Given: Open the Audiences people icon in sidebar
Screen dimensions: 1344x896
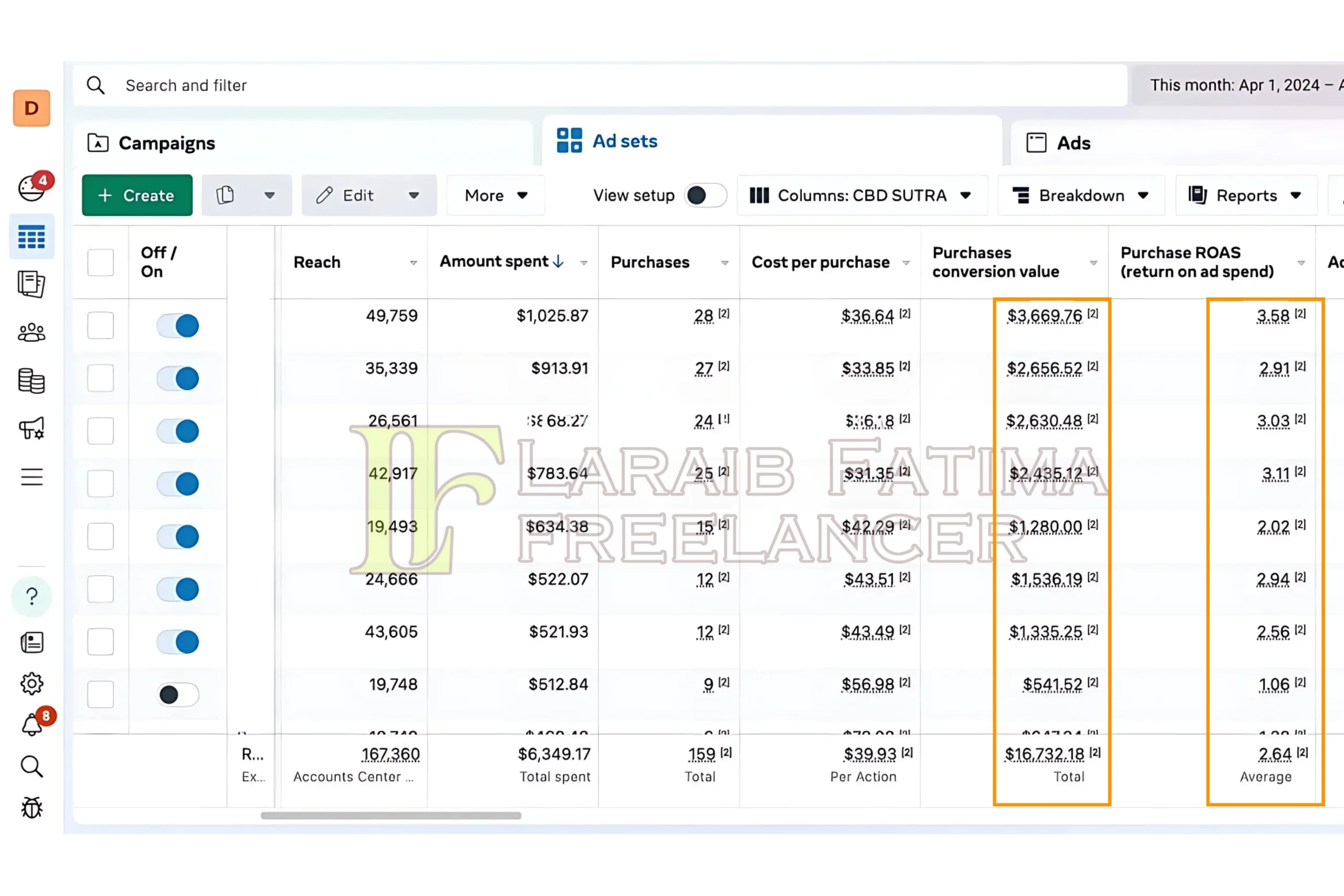Looking at the screenshot, I should 31,332.
